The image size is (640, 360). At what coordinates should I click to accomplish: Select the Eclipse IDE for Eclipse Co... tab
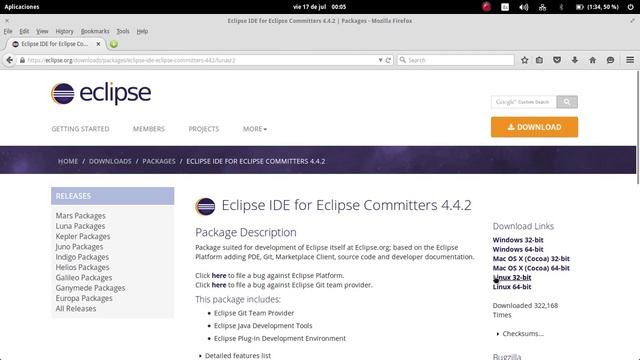point(55,44)
